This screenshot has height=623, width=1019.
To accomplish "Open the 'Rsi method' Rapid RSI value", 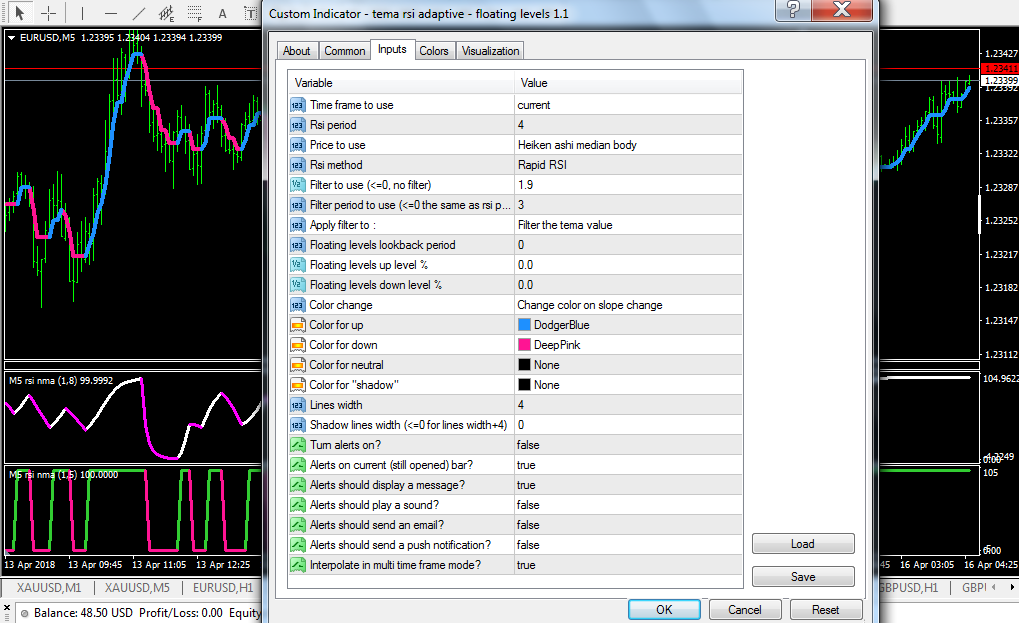I will 628,165.
